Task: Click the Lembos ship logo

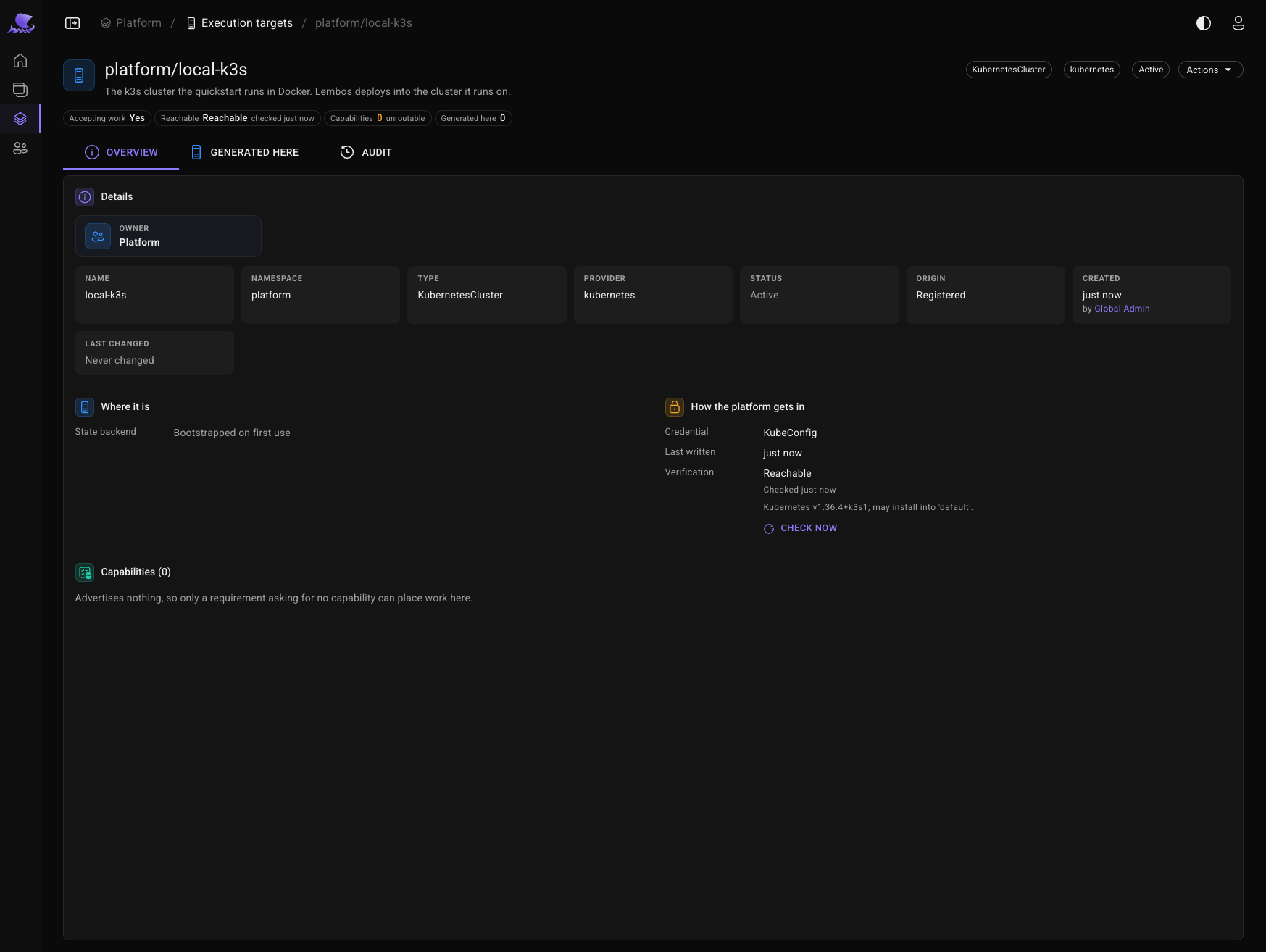Action: click(21, 23)
